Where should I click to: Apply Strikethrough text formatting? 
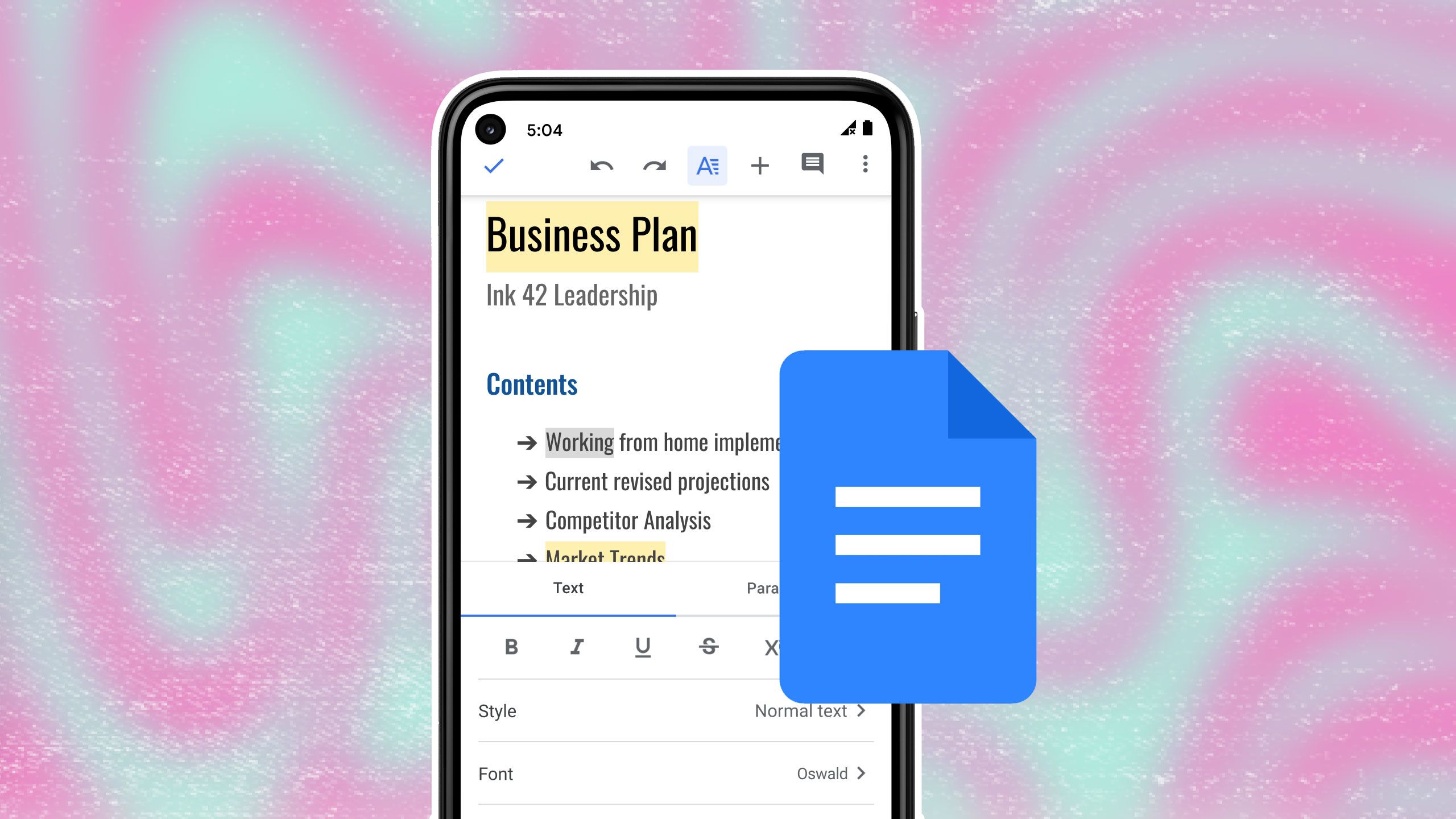tap(709, 647)
